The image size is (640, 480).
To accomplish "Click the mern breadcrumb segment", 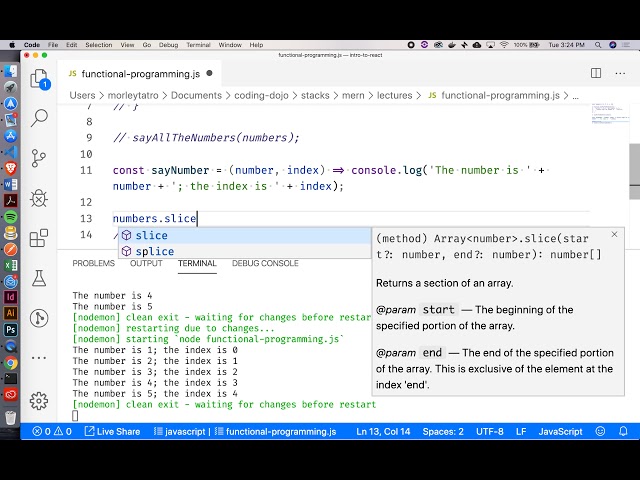I will pyautogui.click(x=353, y=96).
